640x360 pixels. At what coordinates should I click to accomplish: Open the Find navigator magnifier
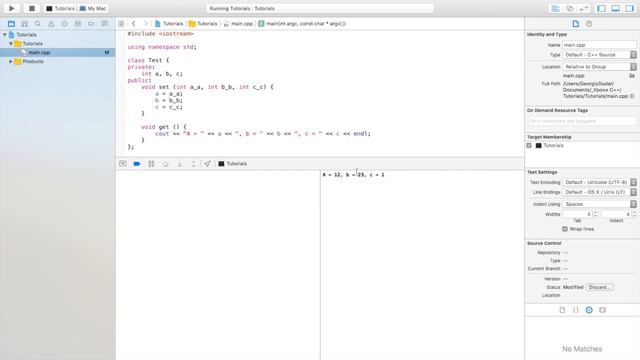38,24
